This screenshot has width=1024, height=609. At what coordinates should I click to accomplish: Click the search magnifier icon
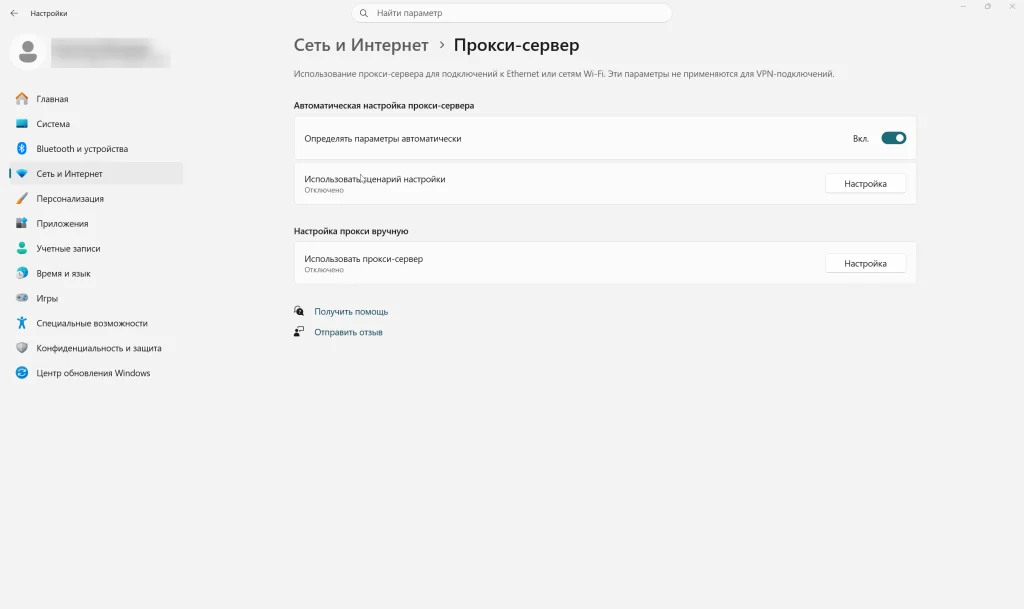point(364,13)
